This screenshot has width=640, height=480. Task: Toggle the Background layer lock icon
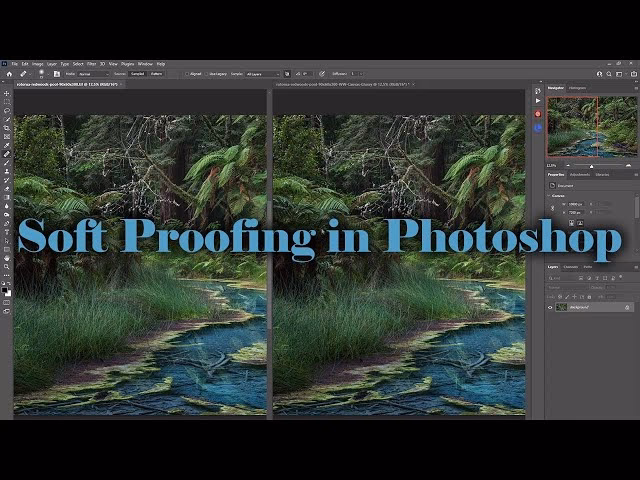pos(627,308)
